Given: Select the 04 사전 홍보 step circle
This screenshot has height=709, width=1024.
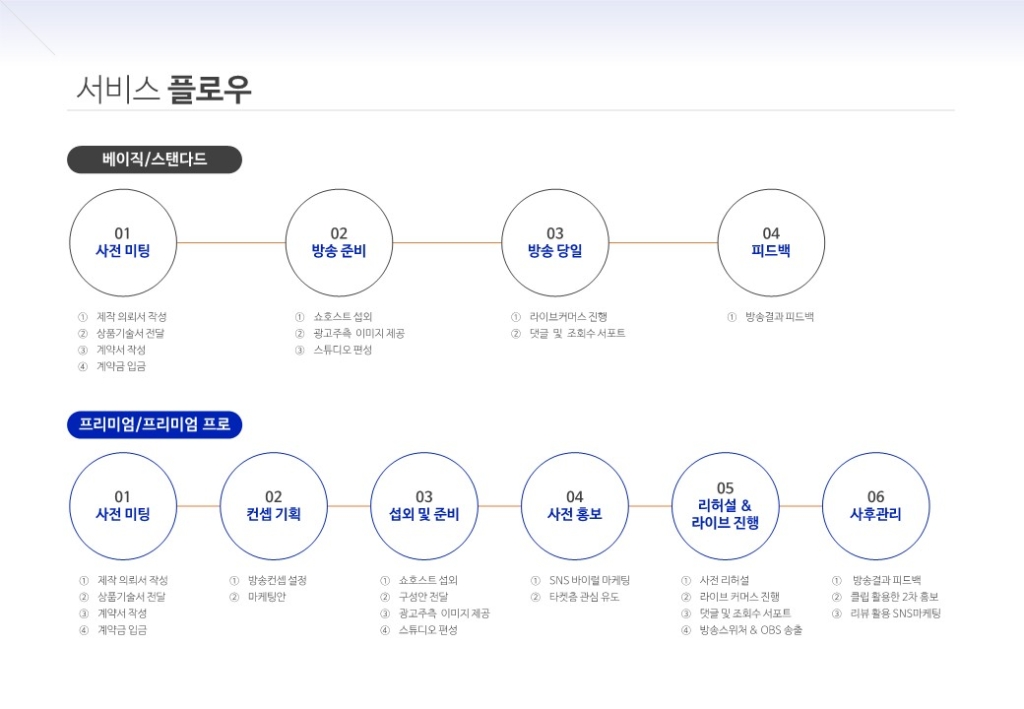Looking at the screenshot, I should pos(575,506).
